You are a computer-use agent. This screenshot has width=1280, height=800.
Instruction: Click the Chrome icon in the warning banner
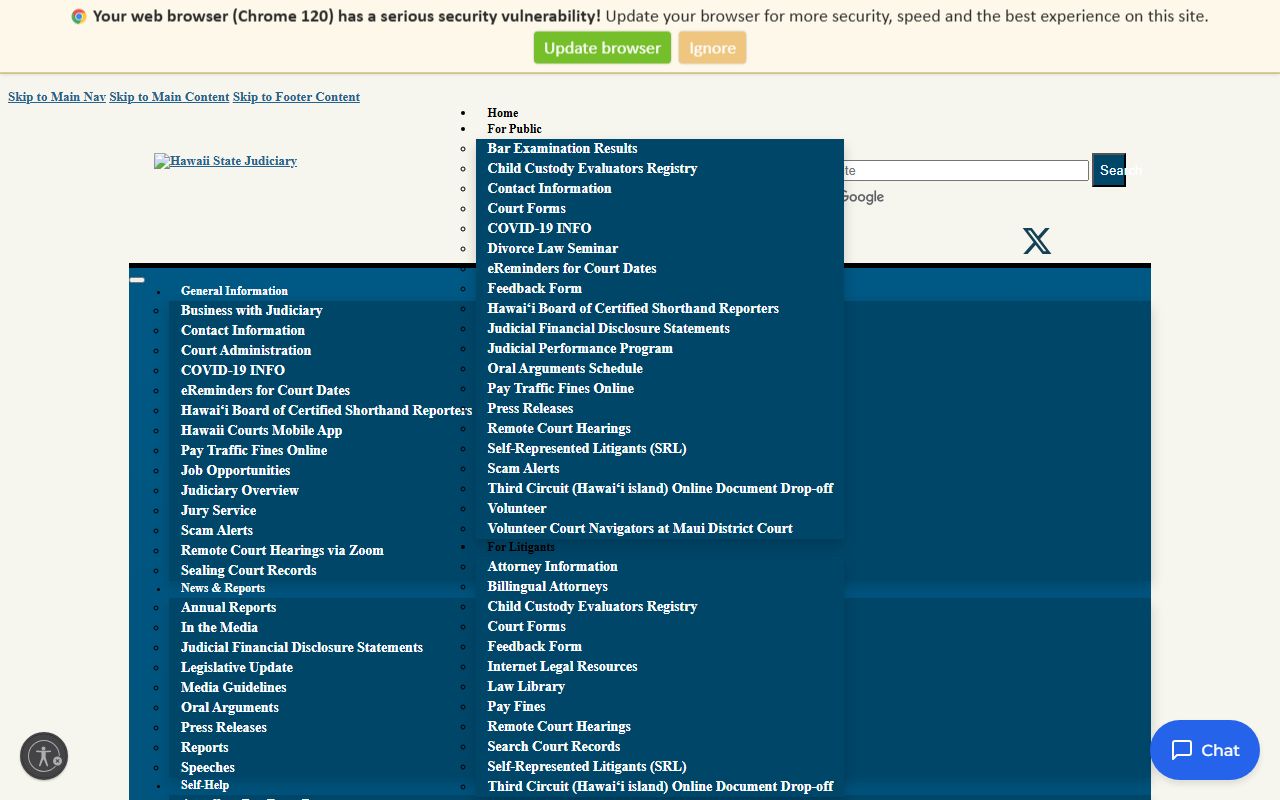pyautogui.click(x=79, y=16)
